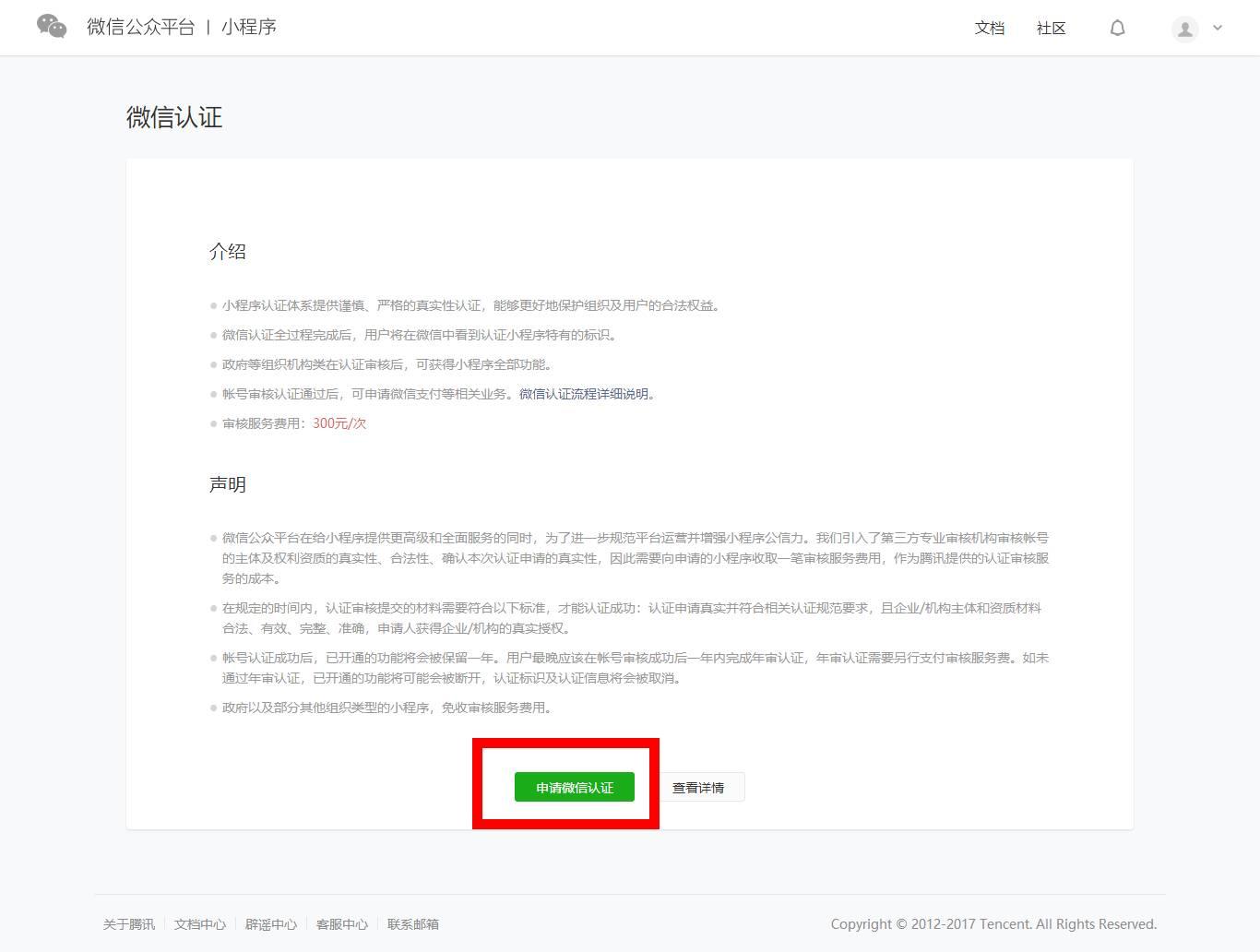The height and width of the screenshot is (952, 1260).
Task: Open 文档中心 footer link
Action: (200, 924)
